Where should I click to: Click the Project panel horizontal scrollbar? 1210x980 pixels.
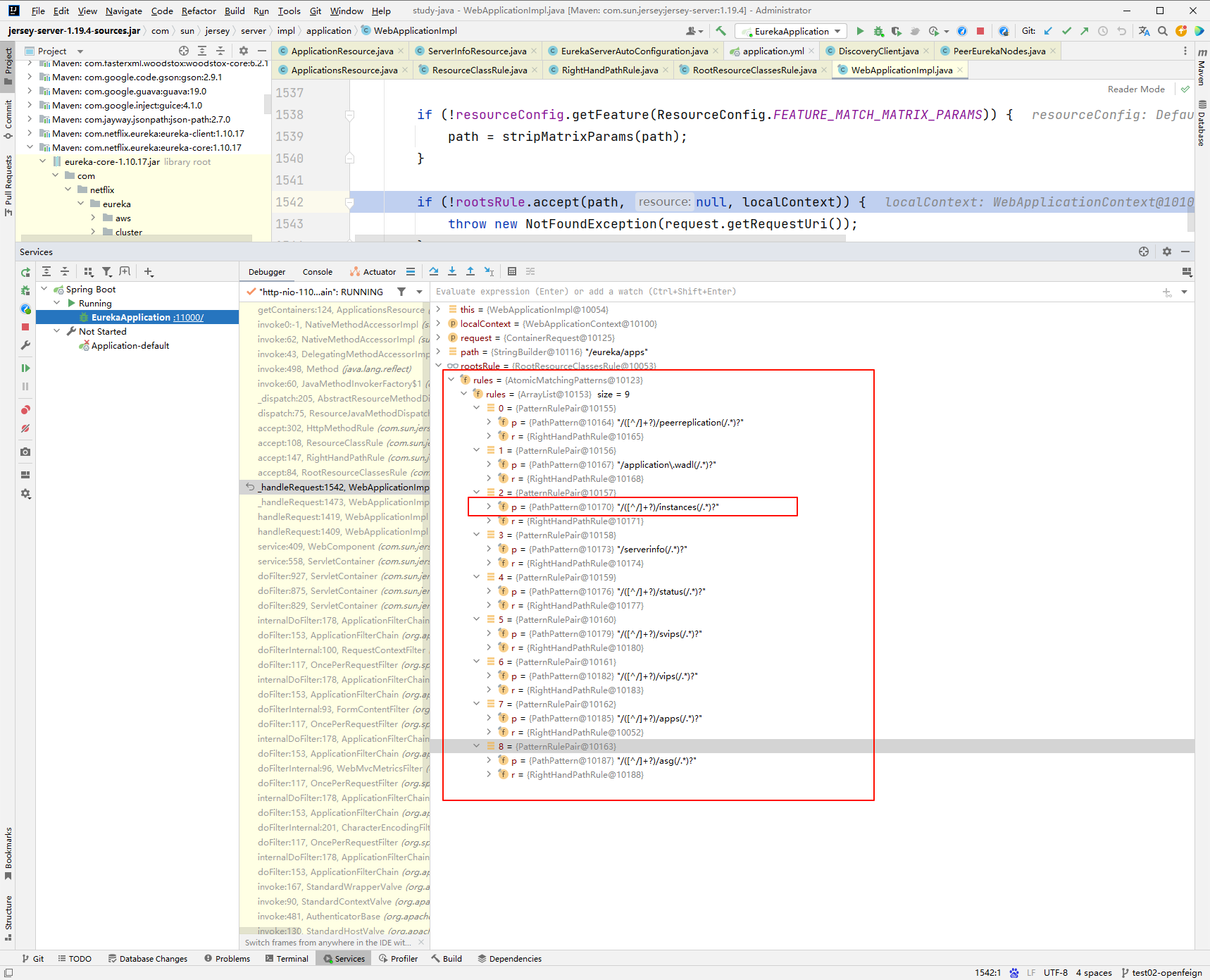[x=137, y=238]
